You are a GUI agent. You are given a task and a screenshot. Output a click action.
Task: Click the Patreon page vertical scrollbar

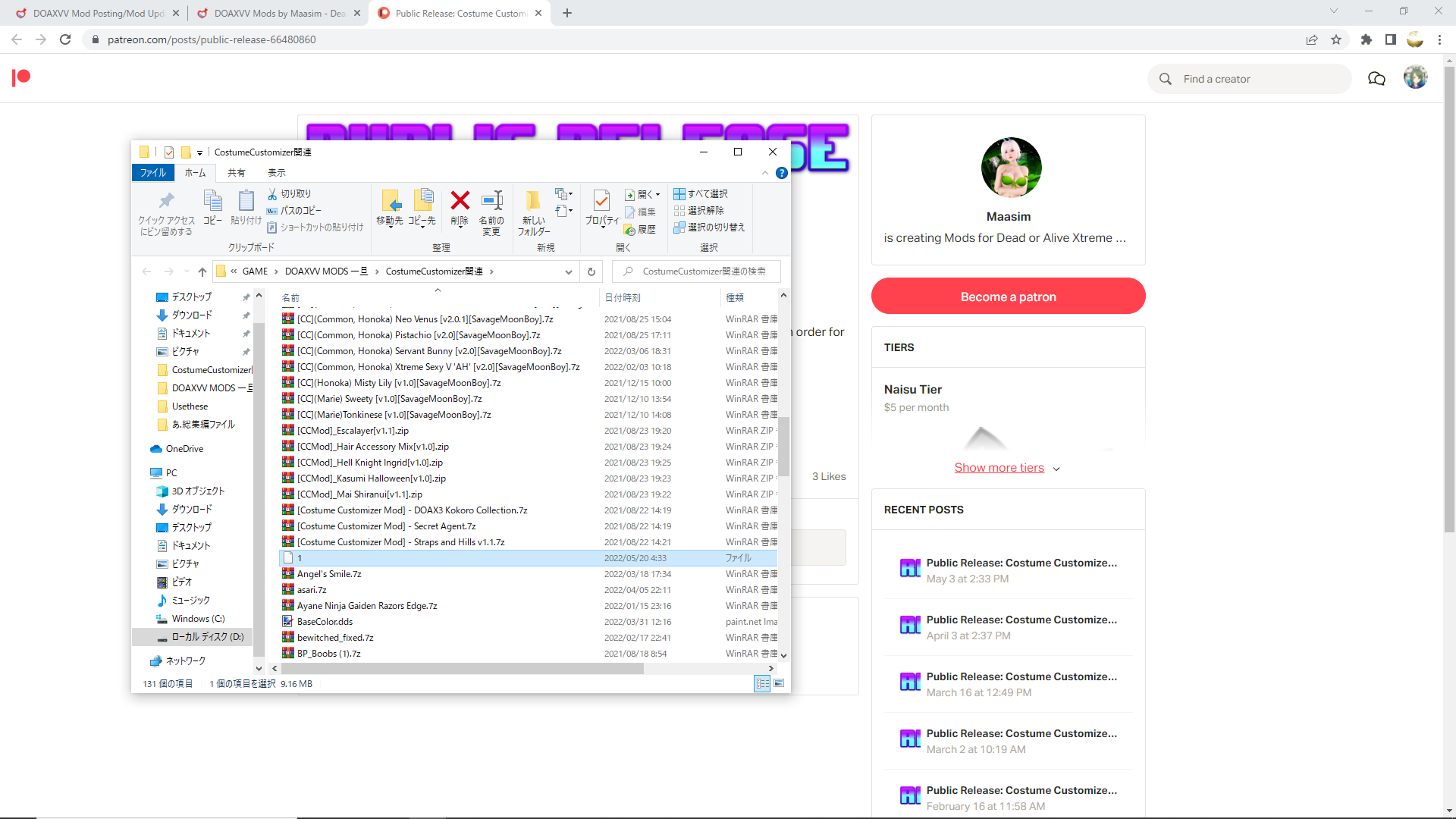point(1449,299)
